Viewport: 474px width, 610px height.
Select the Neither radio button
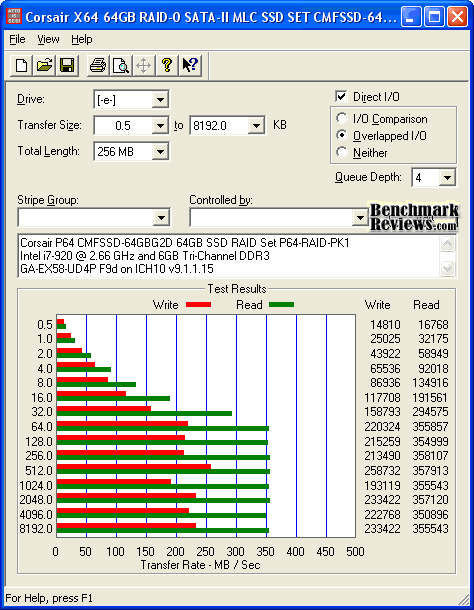[x=342, y=152]
